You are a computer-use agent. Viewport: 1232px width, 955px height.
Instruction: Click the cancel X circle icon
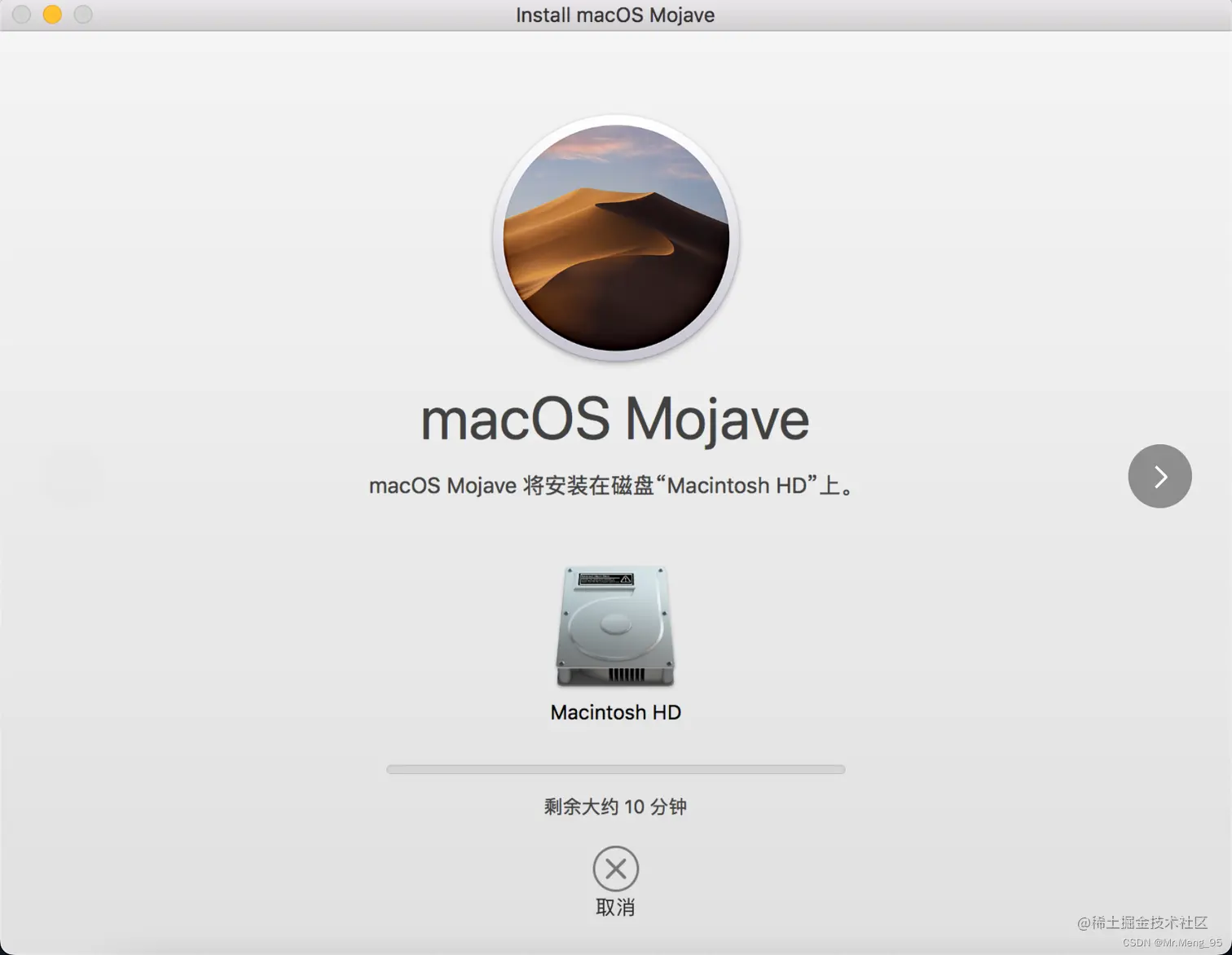(615, 869)
